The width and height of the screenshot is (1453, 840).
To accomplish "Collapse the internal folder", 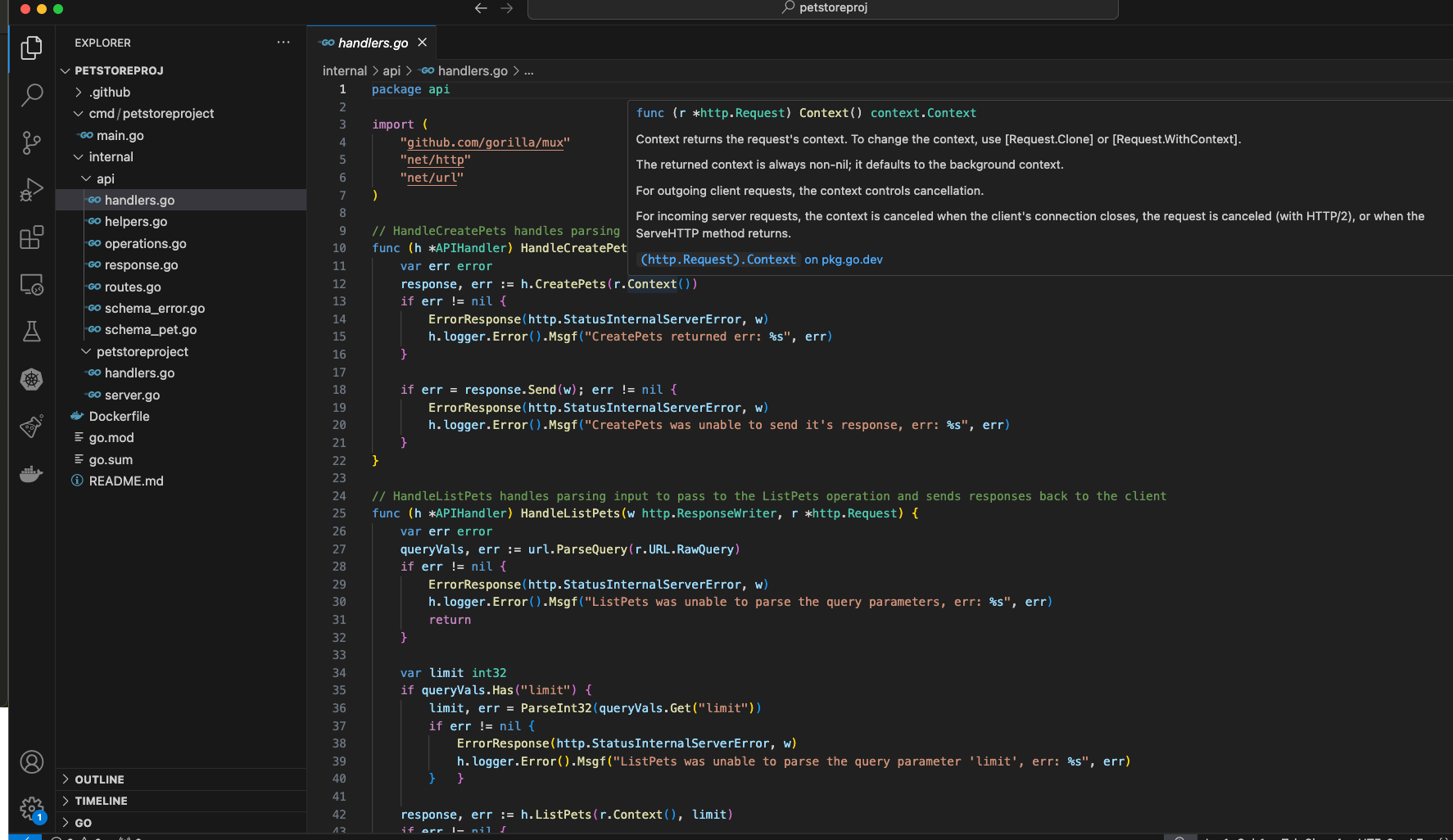I will pyautogui.click(x=111, y=157).
